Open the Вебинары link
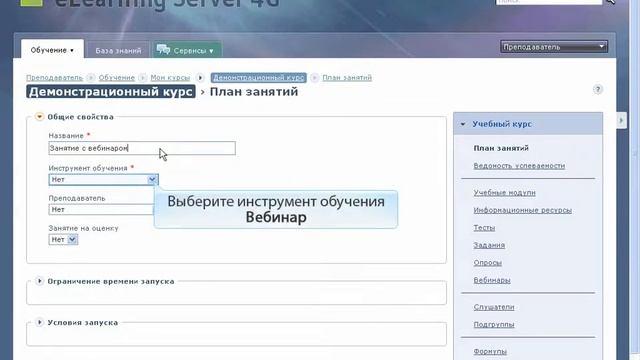640x360 pixels. 492,280
